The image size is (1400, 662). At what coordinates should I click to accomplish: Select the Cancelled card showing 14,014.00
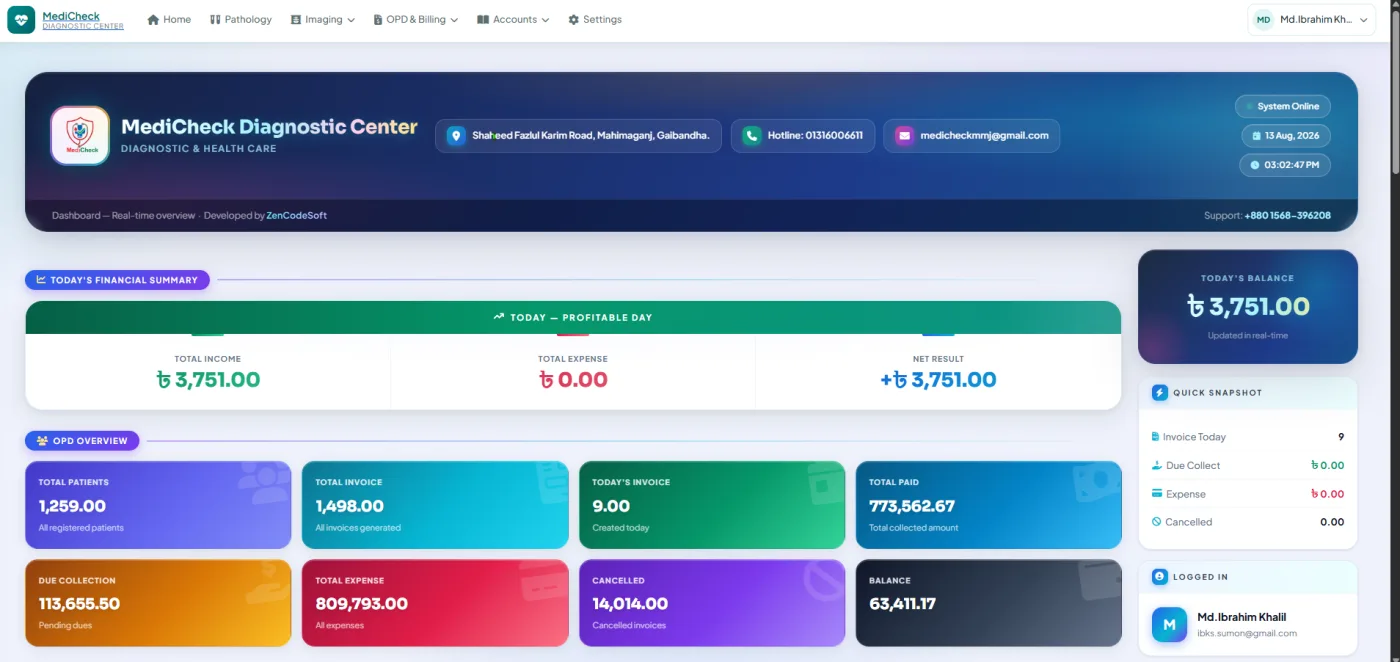pos(712,603)
